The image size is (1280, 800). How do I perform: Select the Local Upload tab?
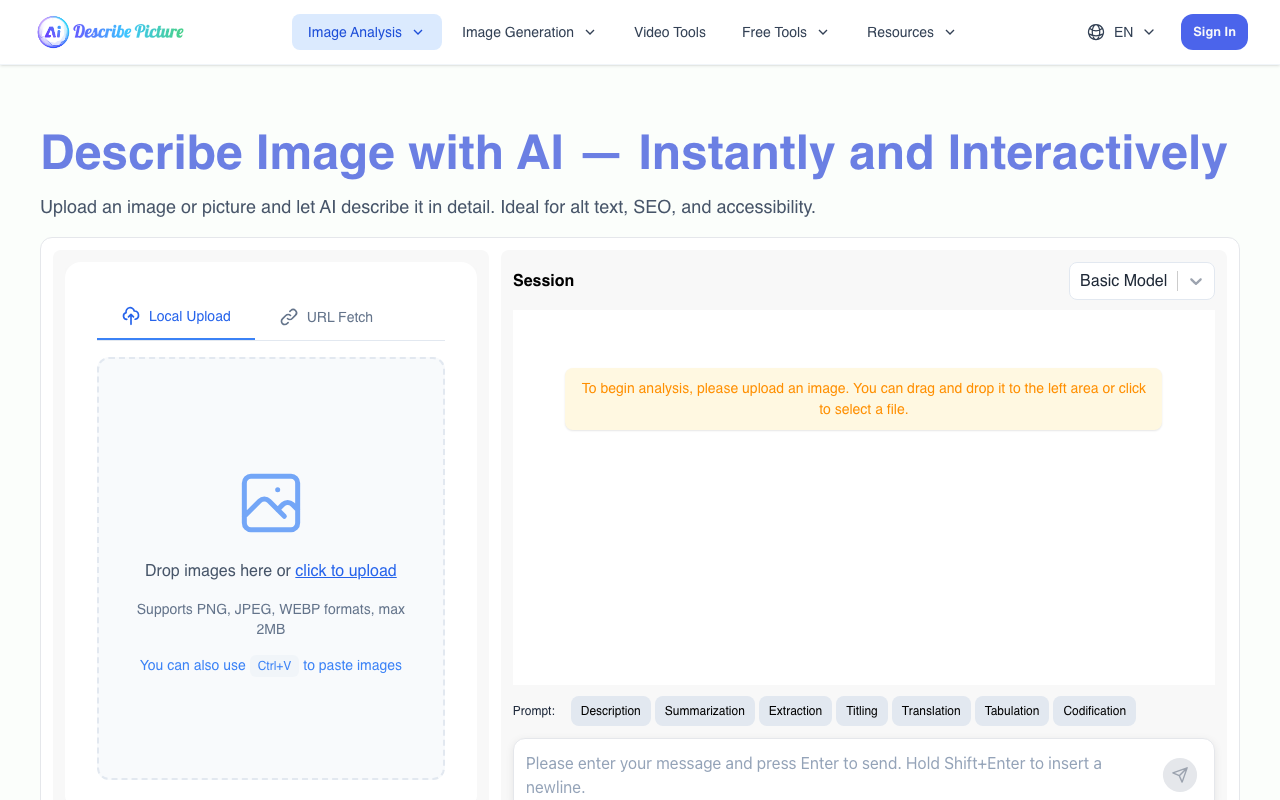tap(176, 316)
